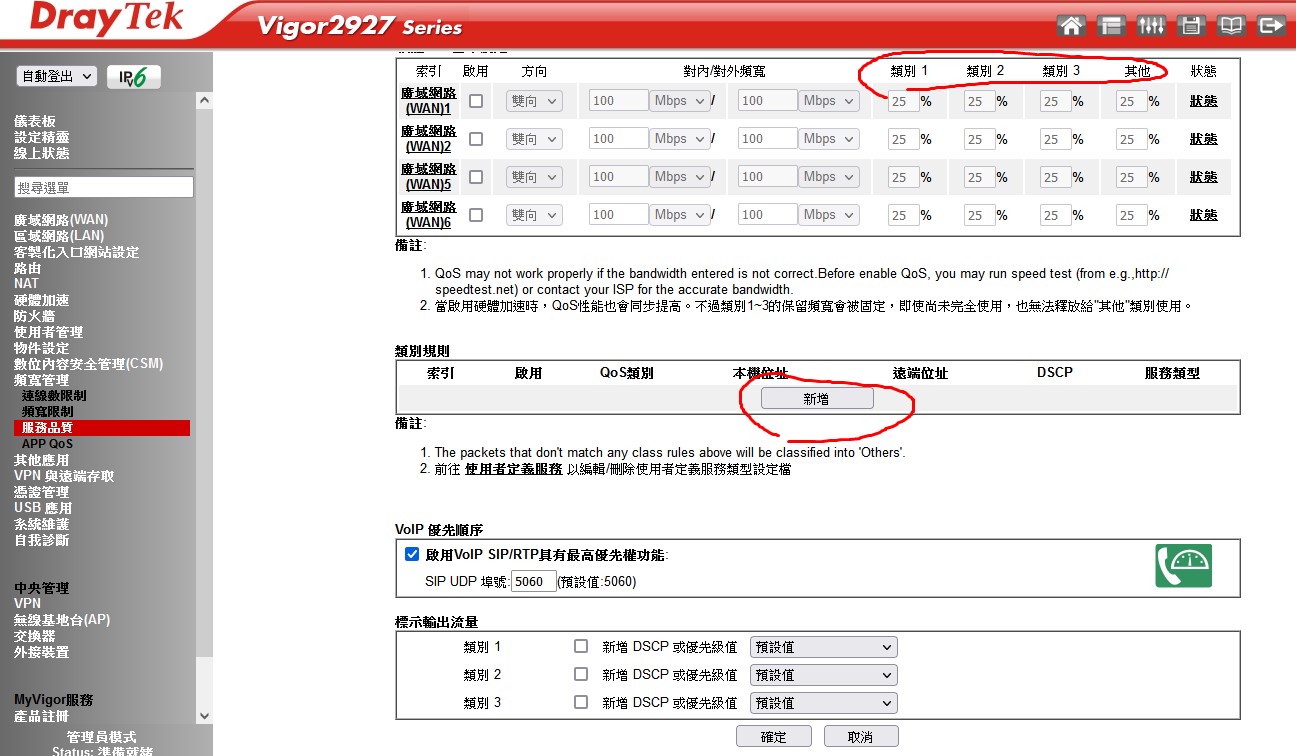The width and height of the screenshot is (1296, 756).
Task: Click the logout arrow icon
Action: [x=1271, y=26]
